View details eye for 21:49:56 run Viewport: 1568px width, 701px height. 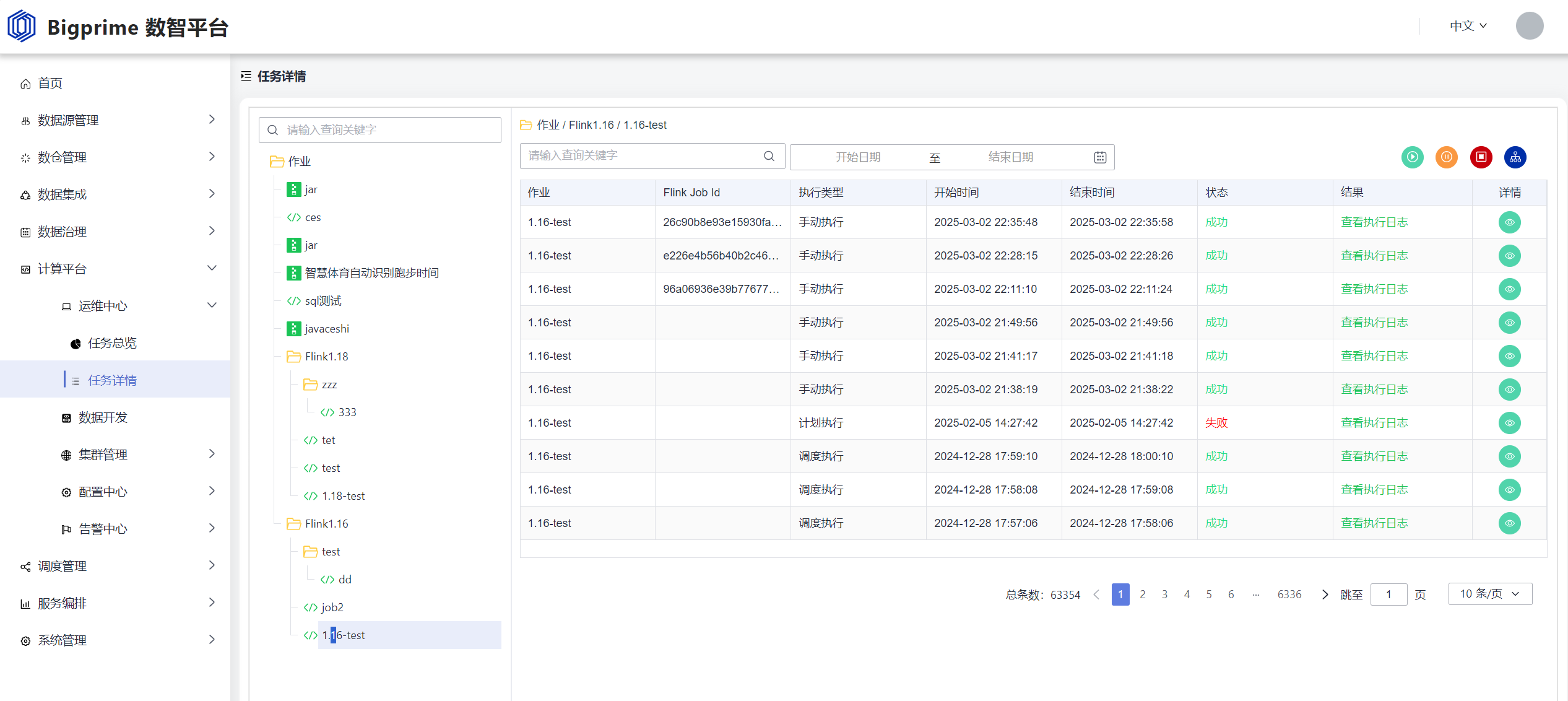(1509, 323)
